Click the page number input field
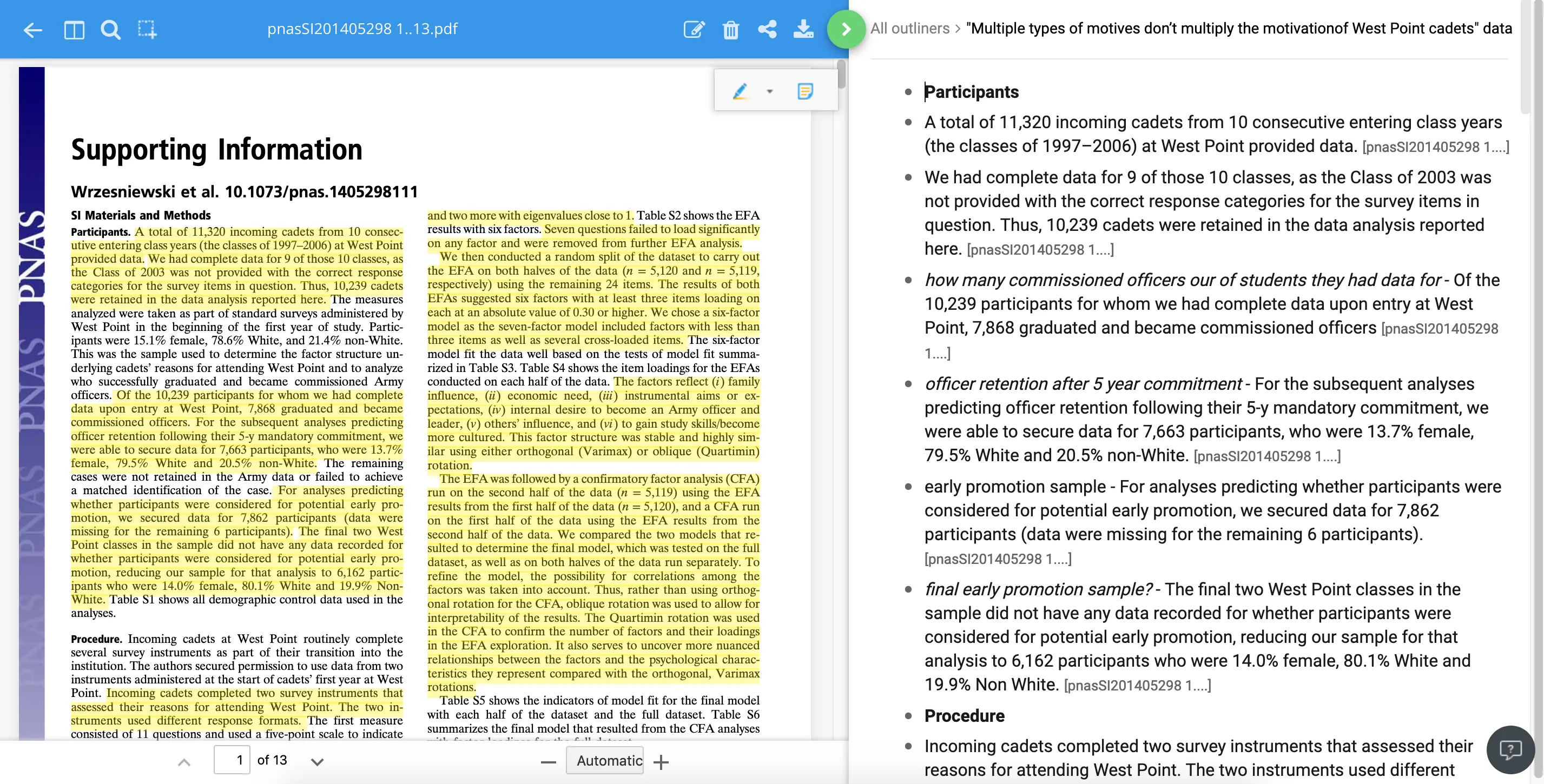Image resolution: width=1544 pixels, height=784 pixels. tap(232, 760)
